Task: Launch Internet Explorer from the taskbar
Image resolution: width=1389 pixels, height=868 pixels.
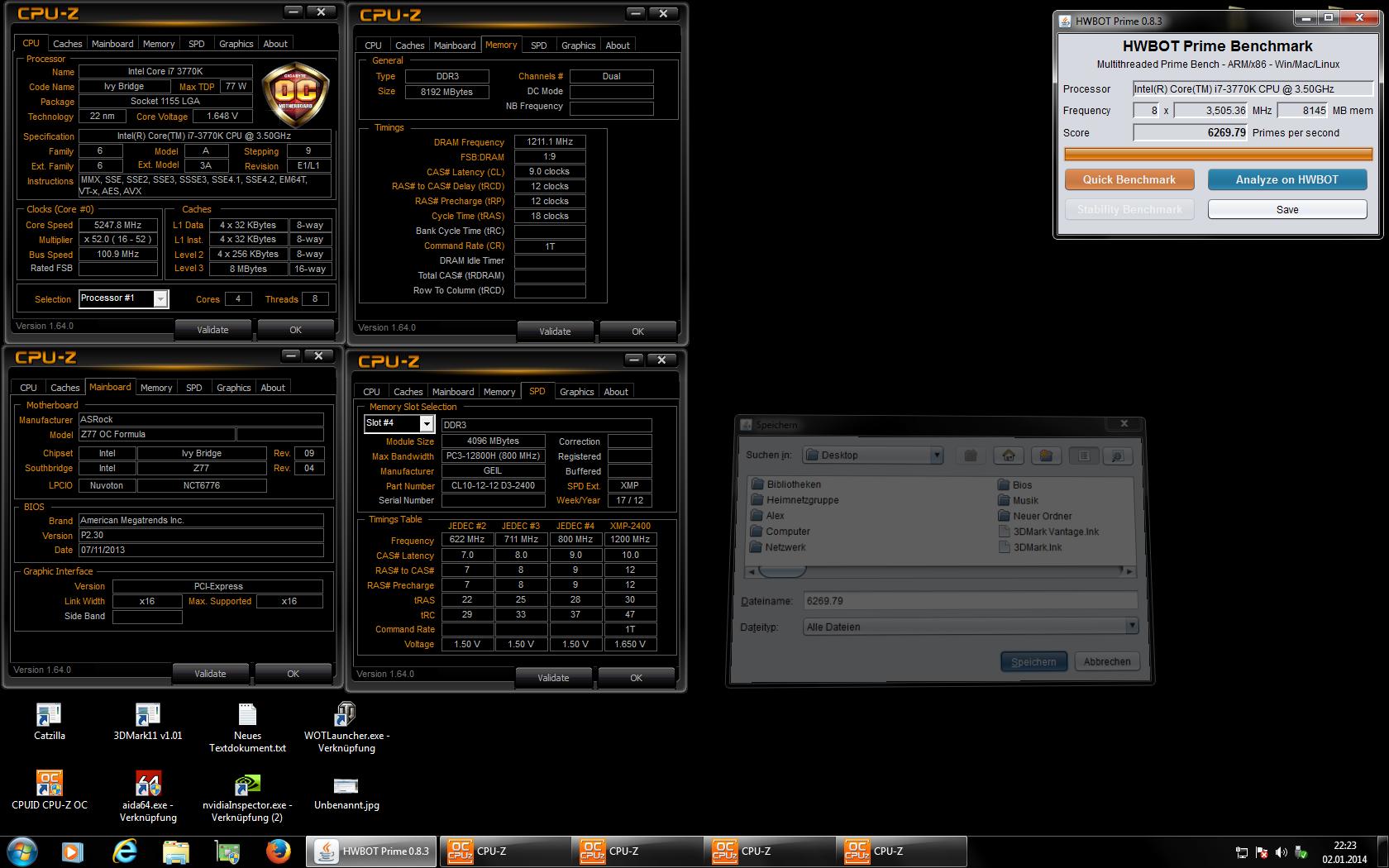Action: tap(124, 851)
